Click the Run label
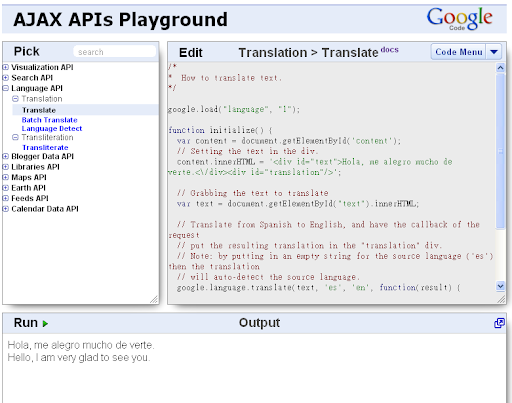The image size is (512, 403). 26,323
